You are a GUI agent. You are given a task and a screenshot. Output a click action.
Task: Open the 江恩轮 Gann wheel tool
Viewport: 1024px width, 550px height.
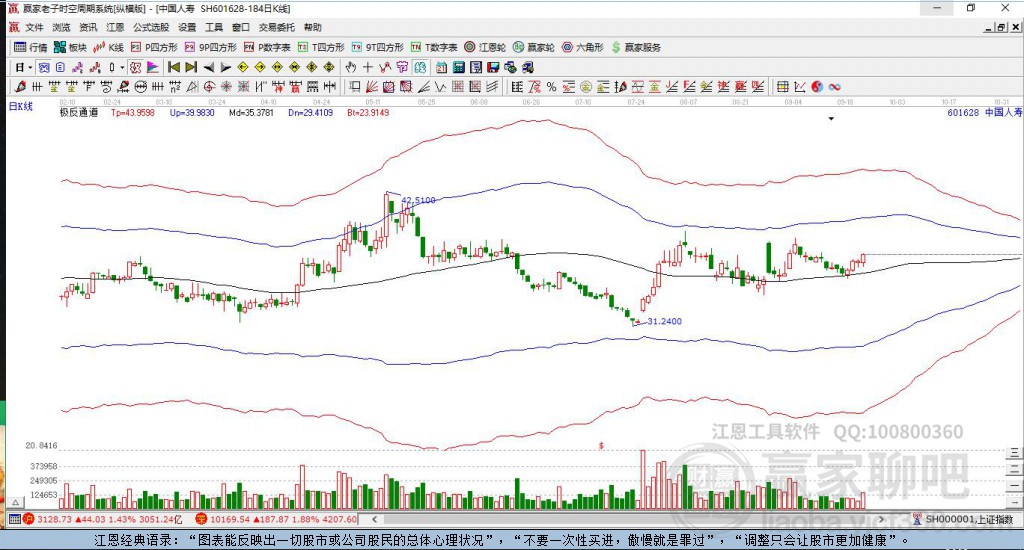(485, 47)
